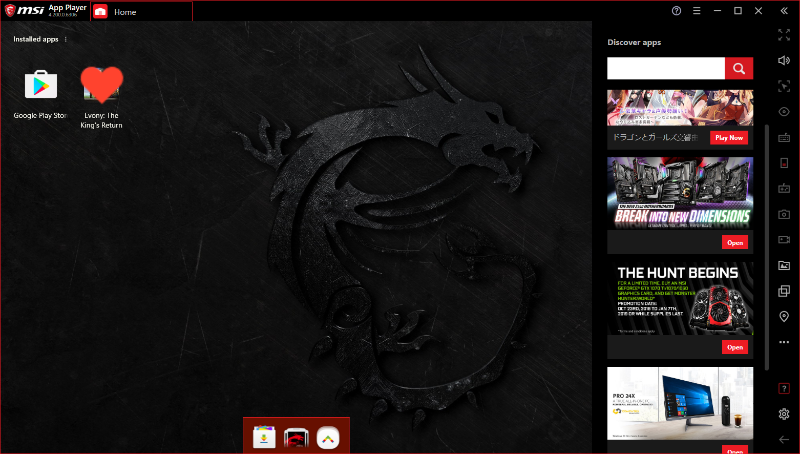Open the hamburger menu in title bar
Screen dimensions: 800x454
(x=697, y=11)
